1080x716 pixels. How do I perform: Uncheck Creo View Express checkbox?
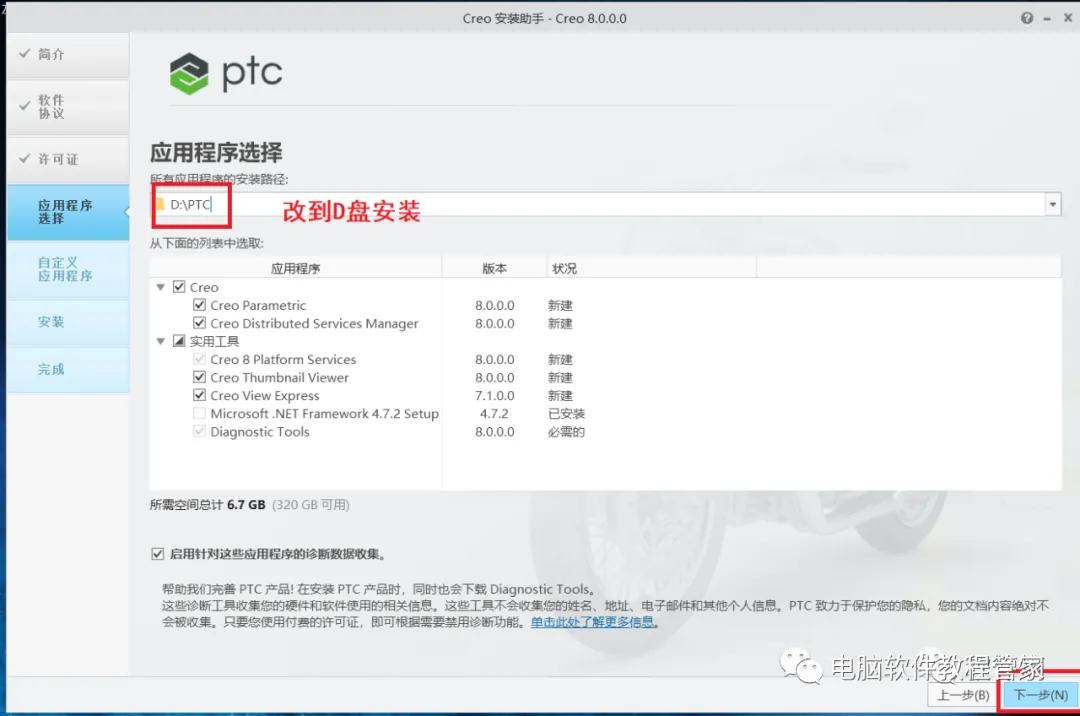200,395
